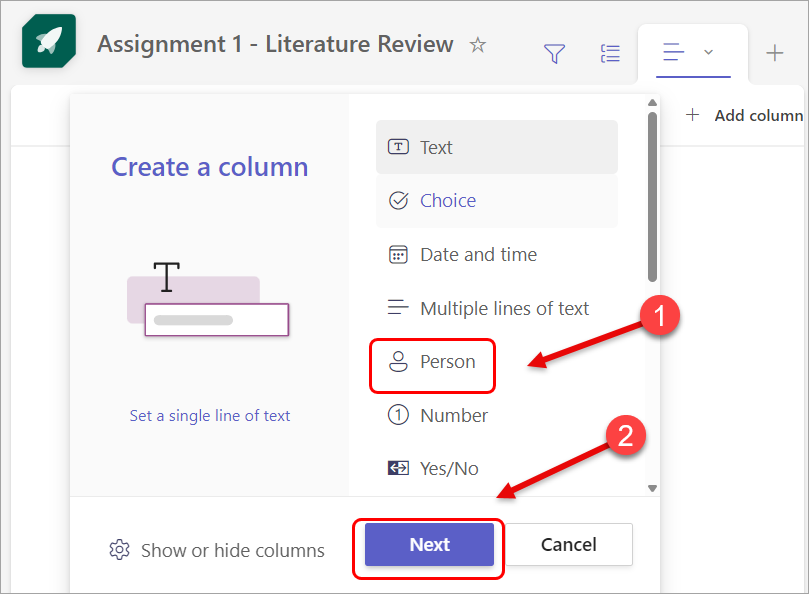Click the column type list scrollbar thumb
809x594 pixels.
pos(652,195)
